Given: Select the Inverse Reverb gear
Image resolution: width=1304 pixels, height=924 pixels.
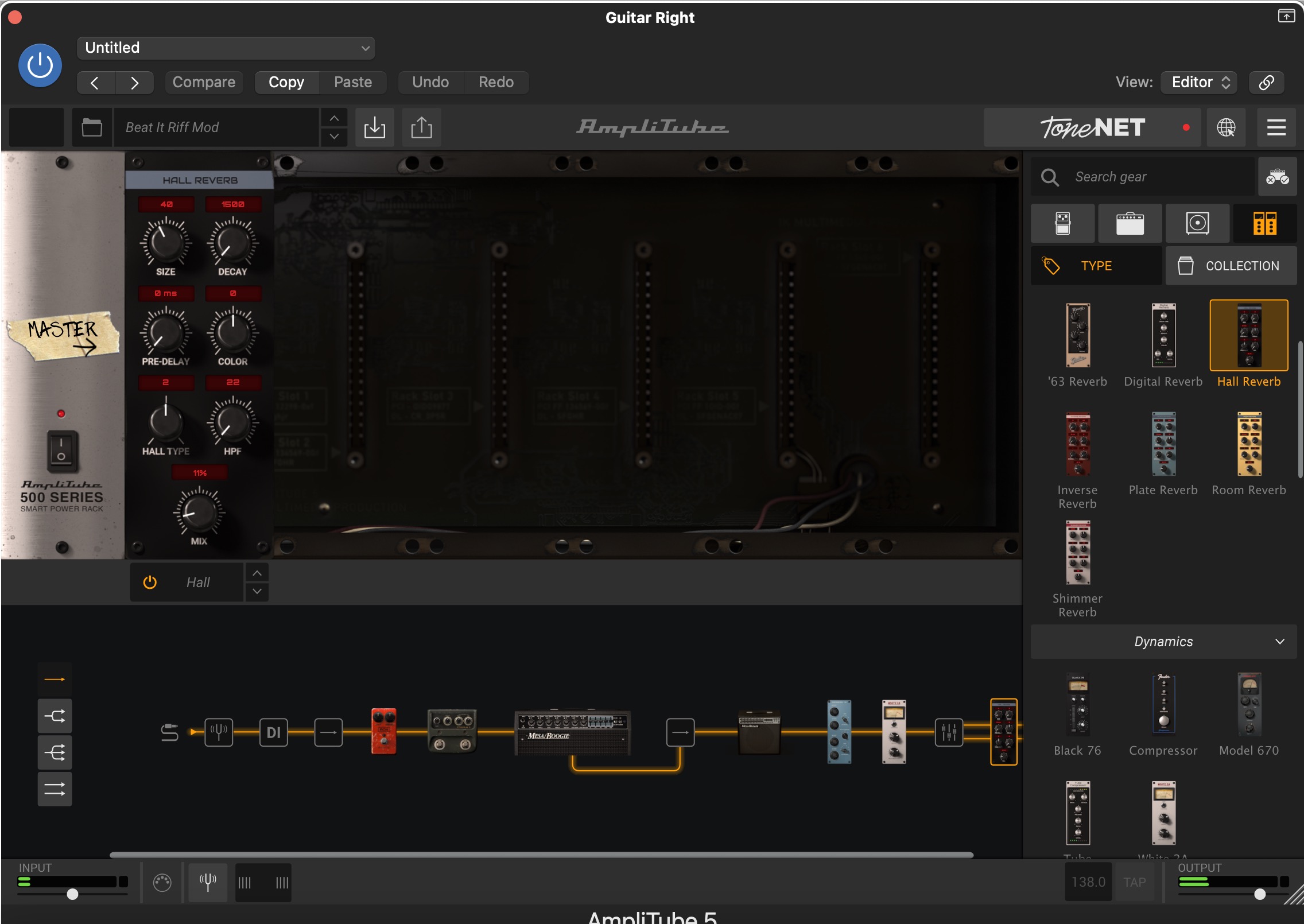Looking at the screenshot, I should [1077, 460].
